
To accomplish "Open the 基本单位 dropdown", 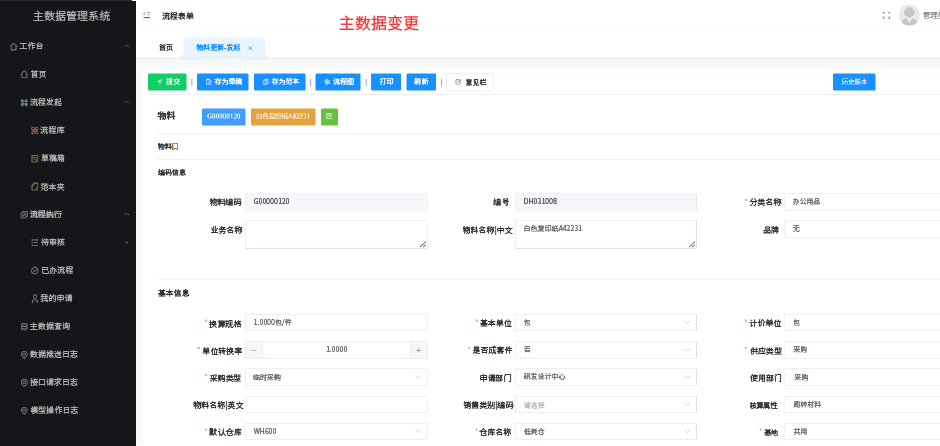I will pyautogui.click(x=605, y=323).
